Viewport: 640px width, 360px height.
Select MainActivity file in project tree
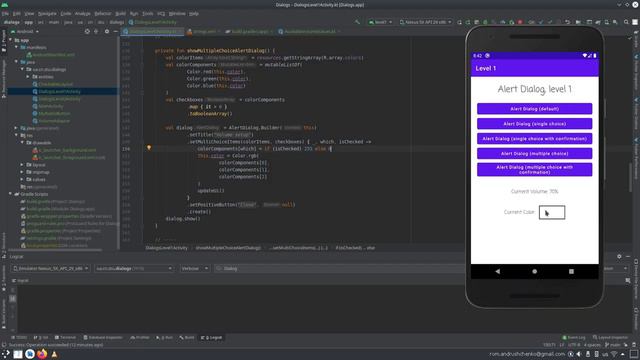click(x=51, y=106)
